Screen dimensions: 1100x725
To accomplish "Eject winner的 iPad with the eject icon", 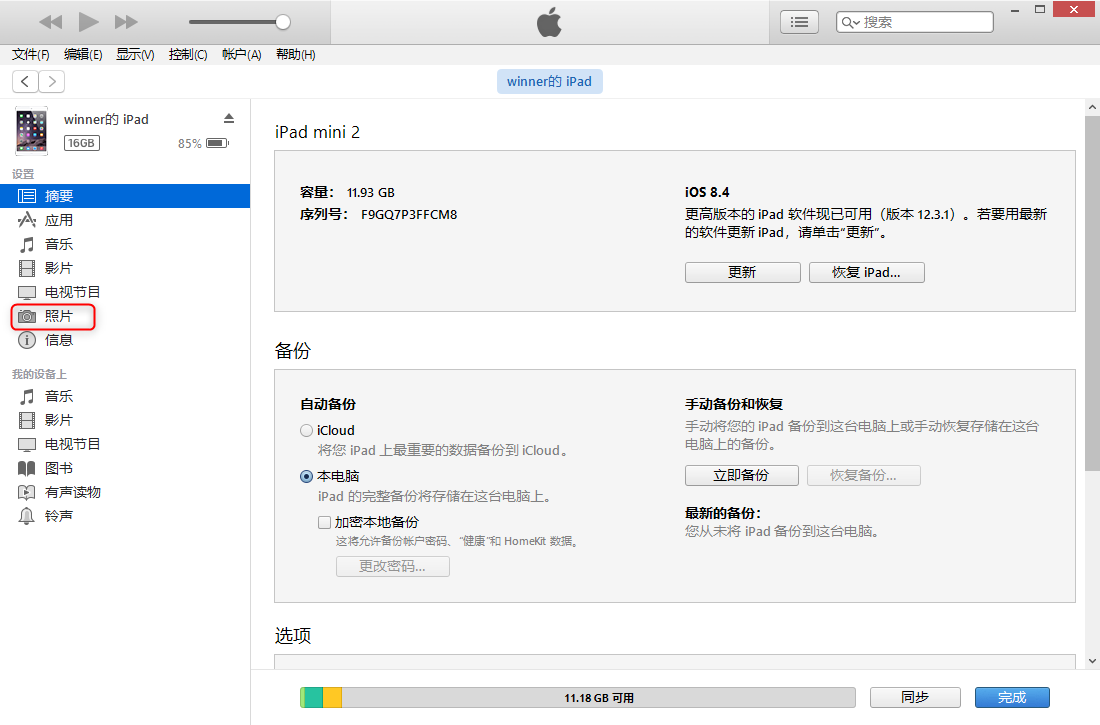I will tap(229, 118).
